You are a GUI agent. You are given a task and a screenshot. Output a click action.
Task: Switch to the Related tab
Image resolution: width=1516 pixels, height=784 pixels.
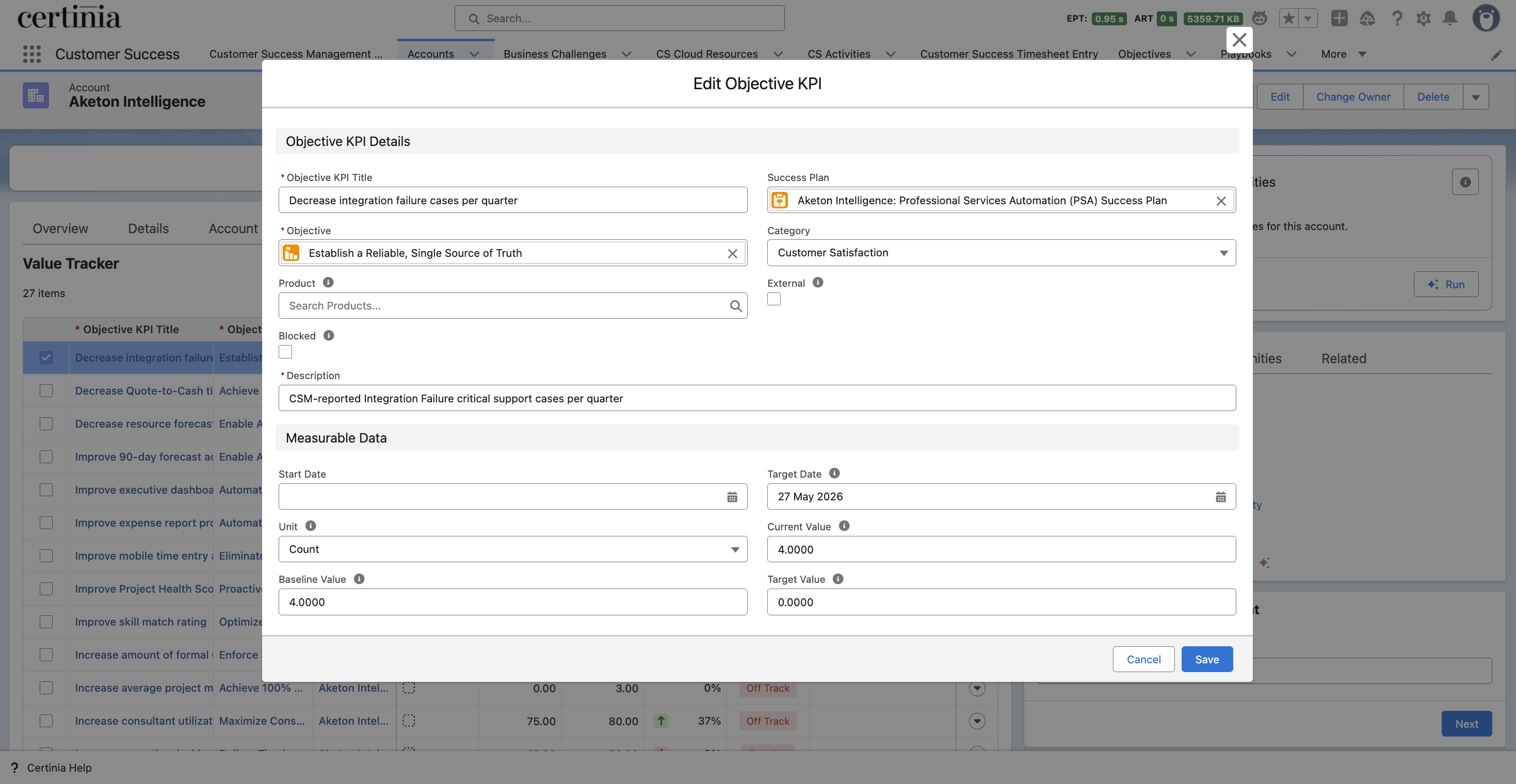click(1344, 359)
